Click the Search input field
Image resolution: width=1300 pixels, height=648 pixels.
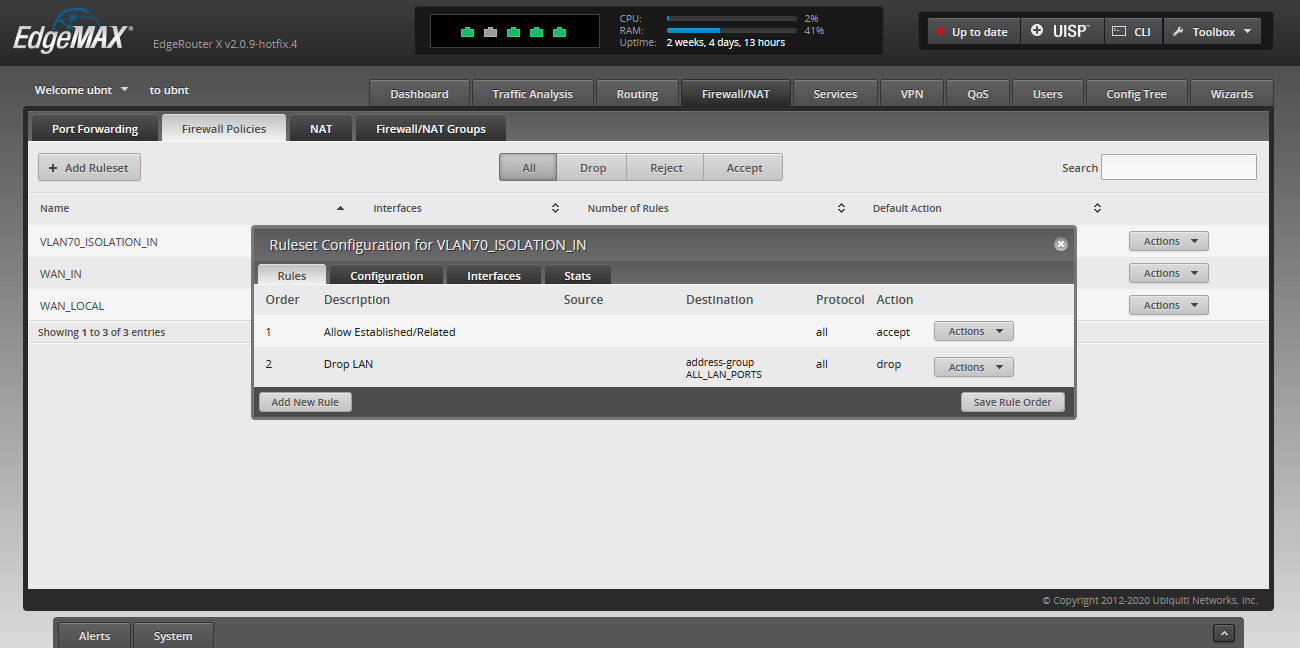(1178, 168)
